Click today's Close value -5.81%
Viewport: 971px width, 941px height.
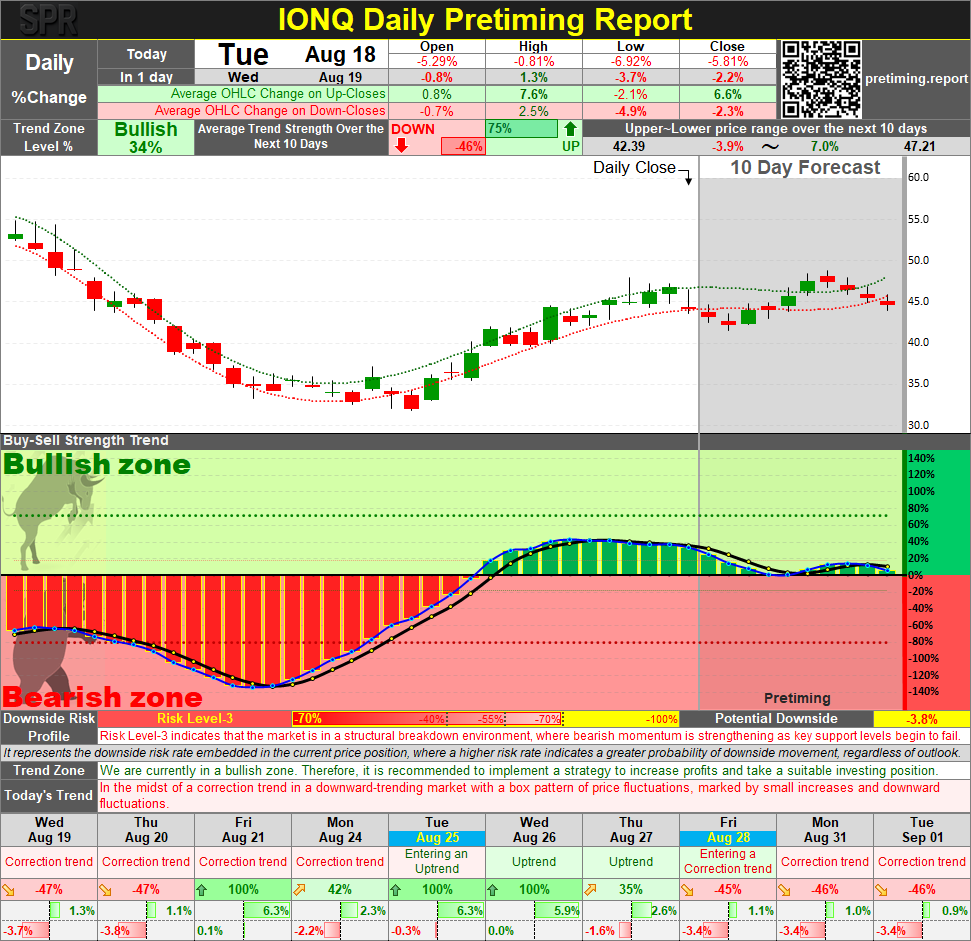click(x=728, y=61)
